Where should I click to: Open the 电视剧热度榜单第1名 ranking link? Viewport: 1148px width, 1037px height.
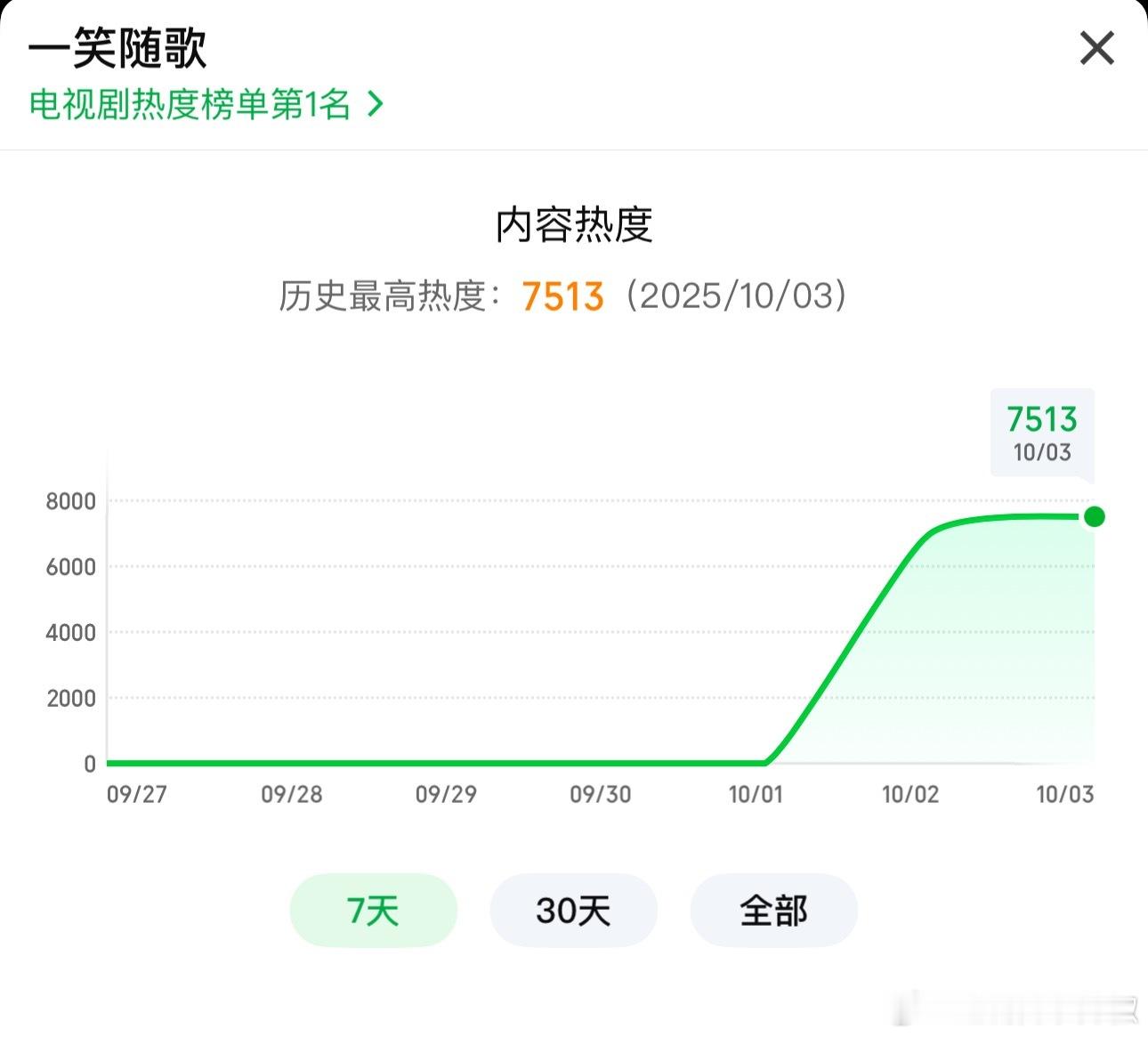coord(206,104)
